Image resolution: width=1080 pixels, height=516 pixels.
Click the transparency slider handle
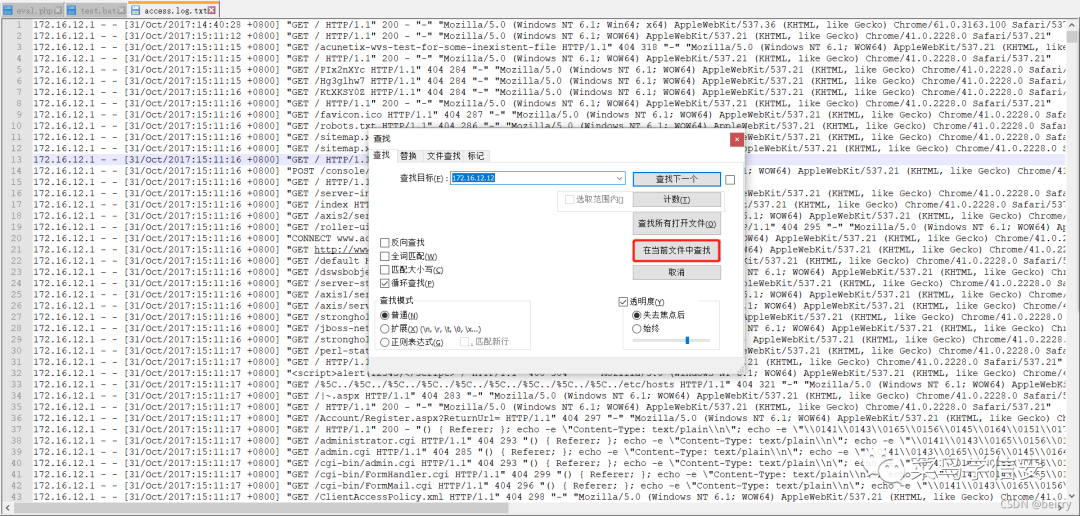(687, 340)
